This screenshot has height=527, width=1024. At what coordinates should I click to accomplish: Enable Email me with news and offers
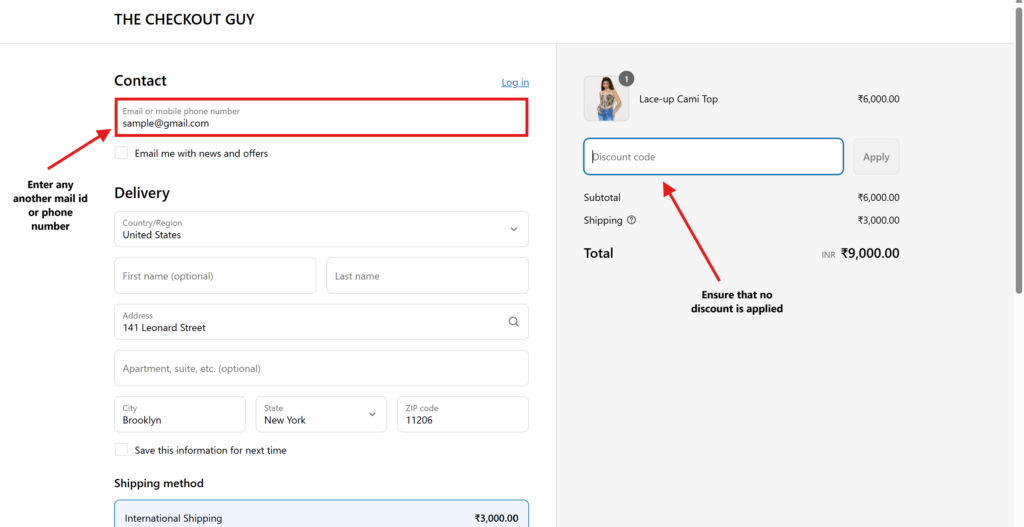pyautogui.click(x=121, y=153)
